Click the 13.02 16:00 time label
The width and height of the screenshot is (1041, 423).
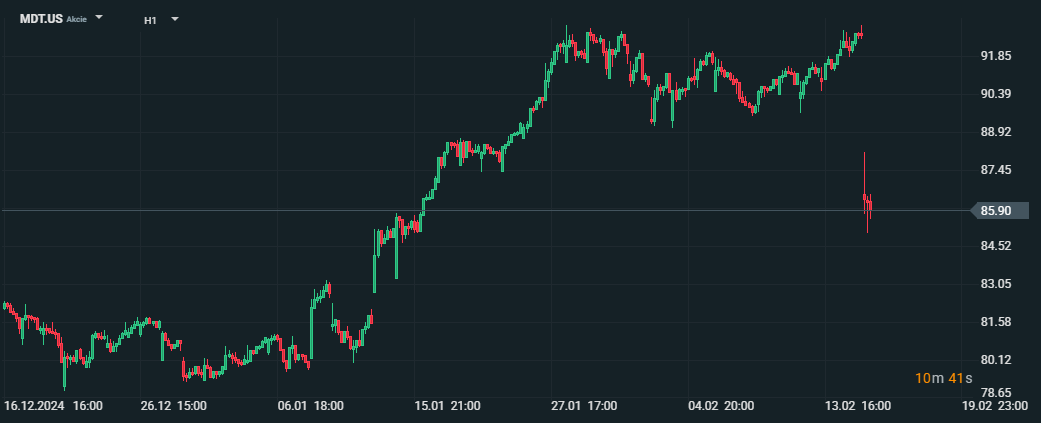click(858, 406)
